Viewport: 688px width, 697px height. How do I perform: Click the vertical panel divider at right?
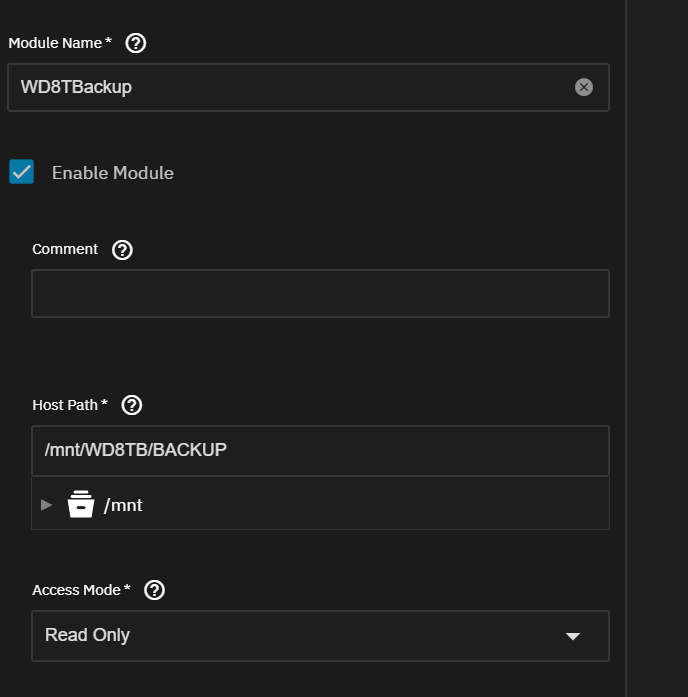(626, 348)
